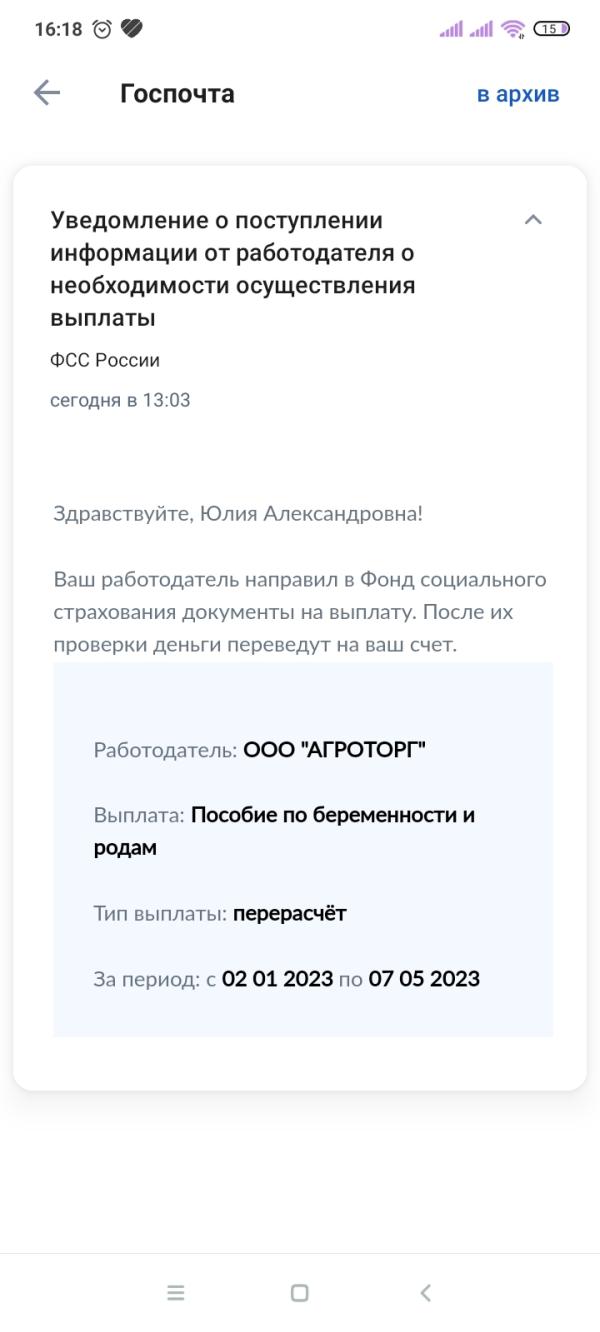Tap the Госпочта screen title
This screenshot has height=1332, width=600.
[x=177, y=93]
